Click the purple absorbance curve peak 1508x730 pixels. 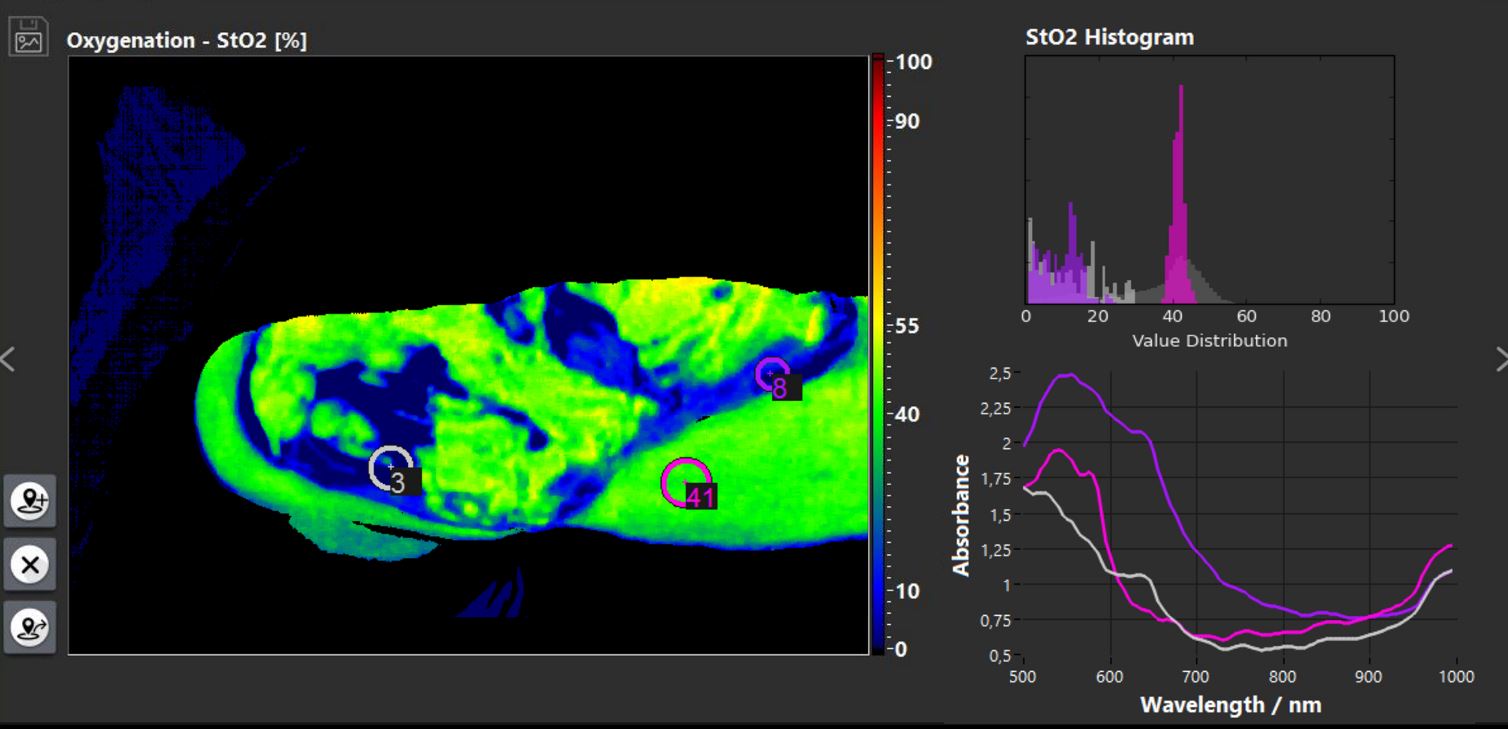1068,376
